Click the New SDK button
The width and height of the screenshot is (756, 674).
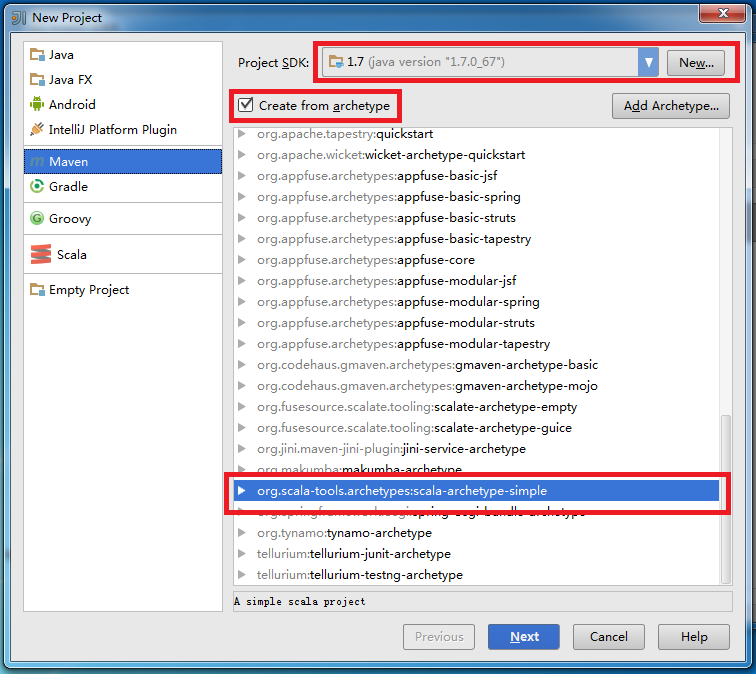click(696, 62)
